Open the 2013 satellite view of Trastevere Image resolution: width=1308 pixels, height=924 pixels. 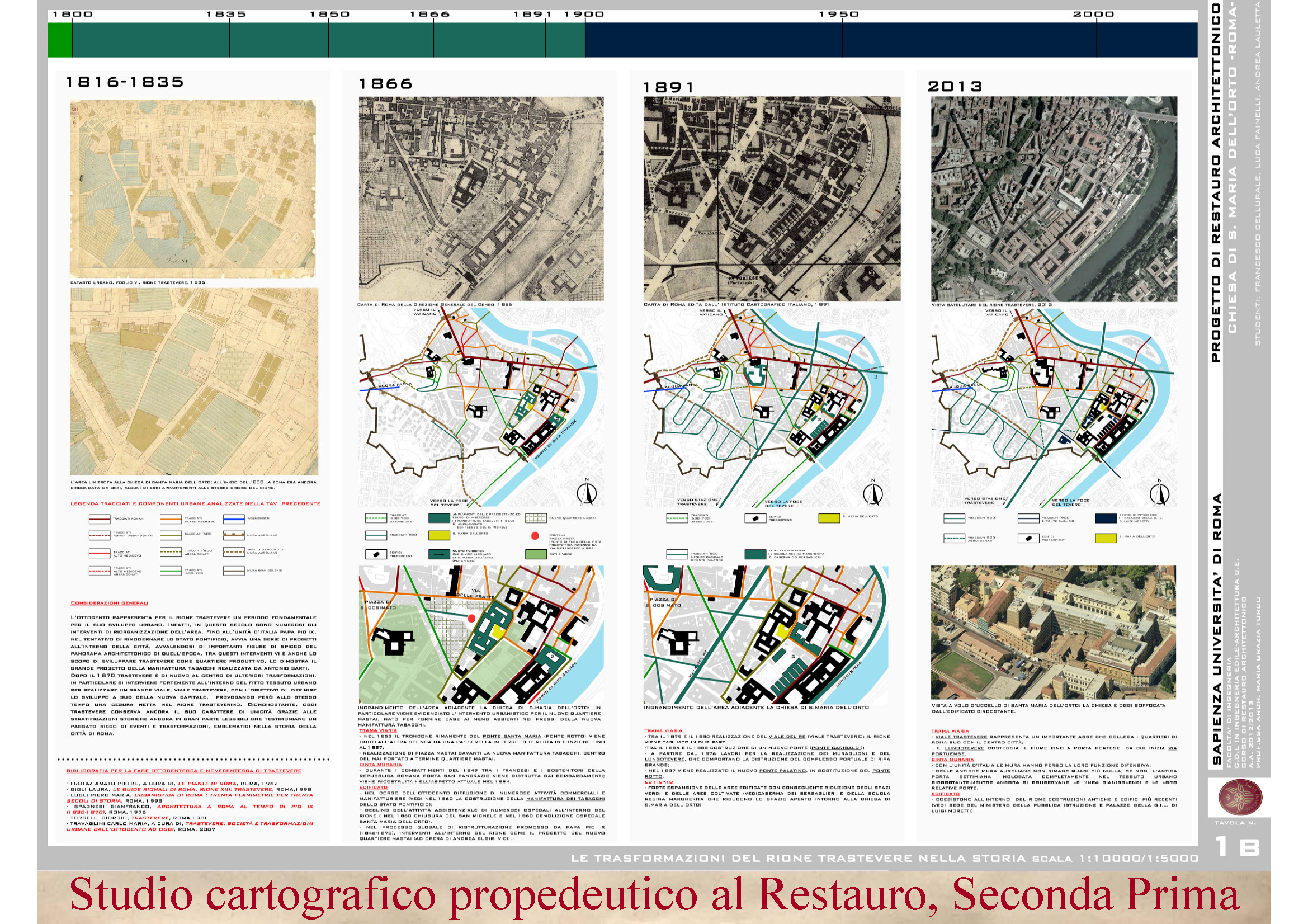[1054, 199]
